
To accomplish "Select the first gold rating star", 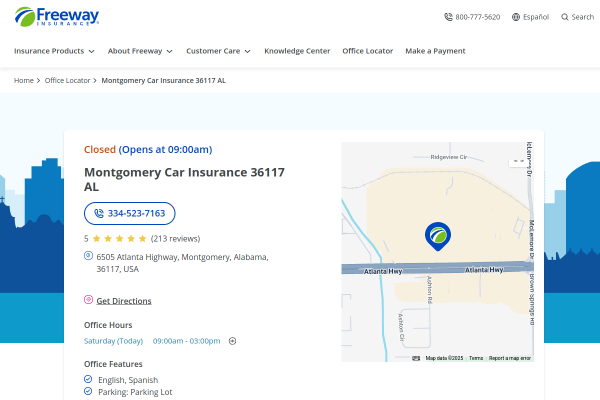I will pyautogui.click(x=96, y=238).
